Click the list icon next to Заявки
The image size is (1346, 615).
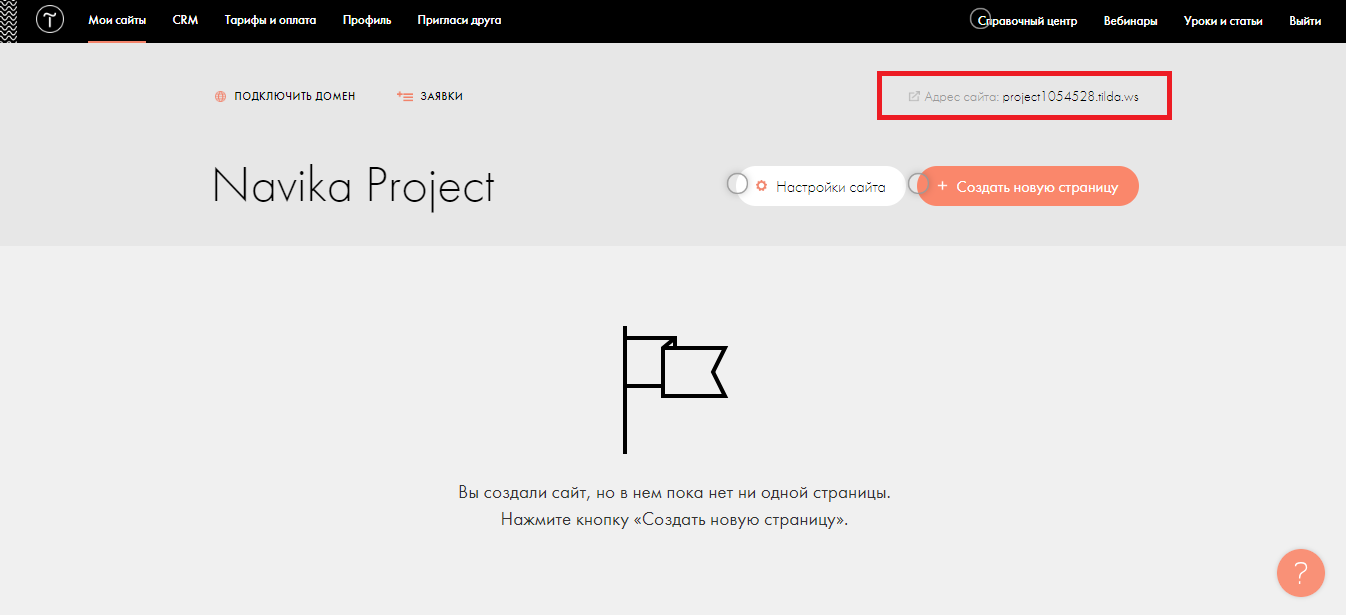point(405,97)
